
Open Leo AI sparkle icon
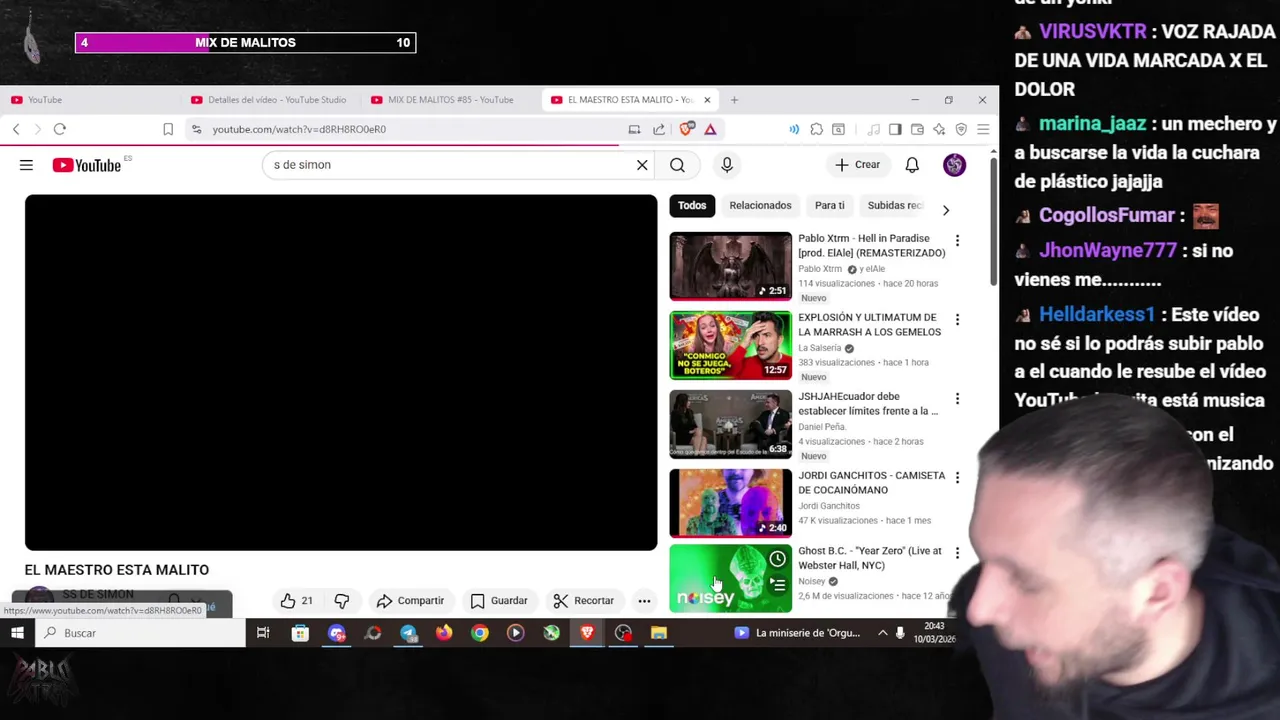(x=939, y=129)
